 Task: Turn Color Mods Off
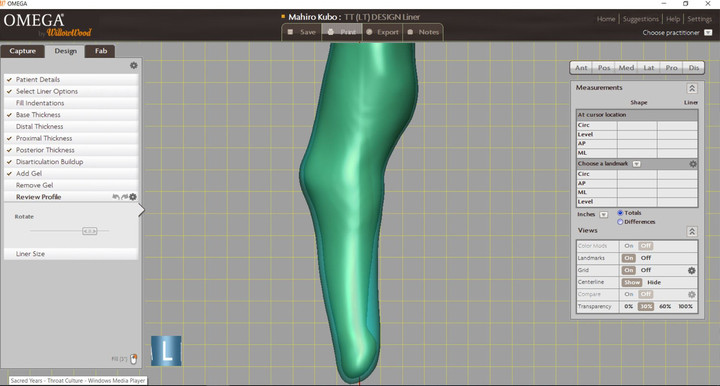pos(646,246)
